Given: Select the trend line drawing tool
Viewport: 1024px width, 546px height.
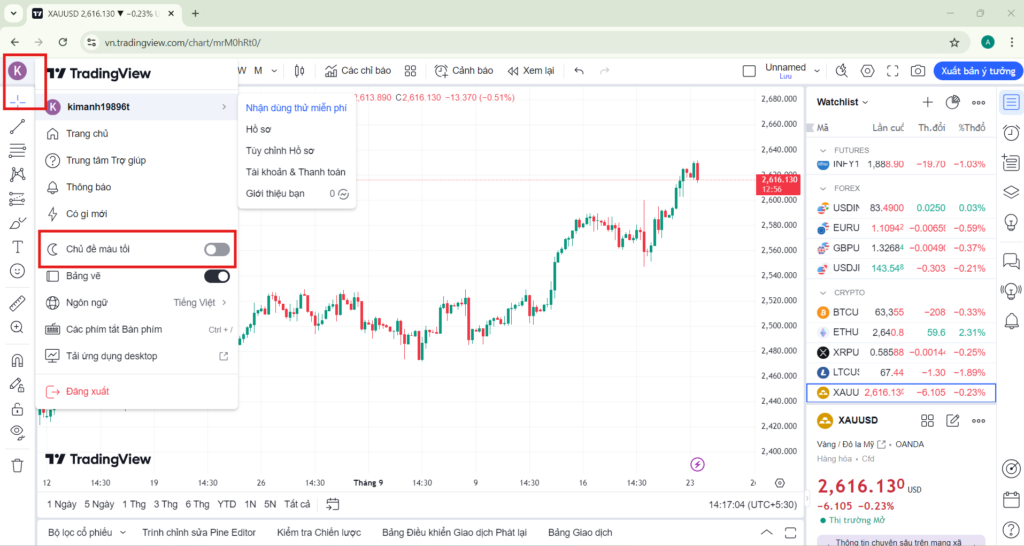Looking at the screenshot, I should tap(18, 126).
